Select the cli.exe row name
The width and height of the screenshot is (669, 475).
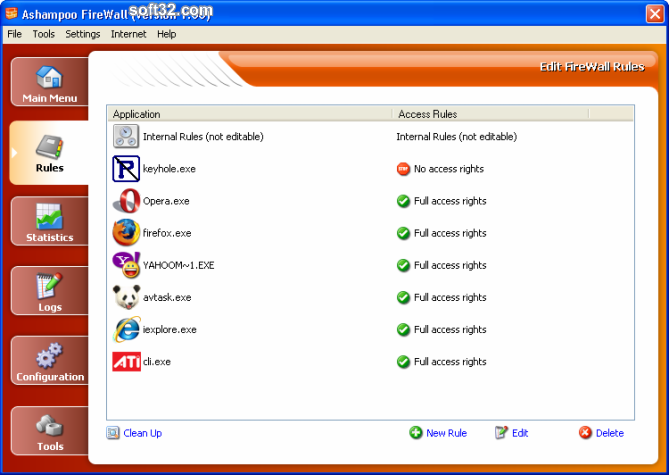(x=157, y=362)
